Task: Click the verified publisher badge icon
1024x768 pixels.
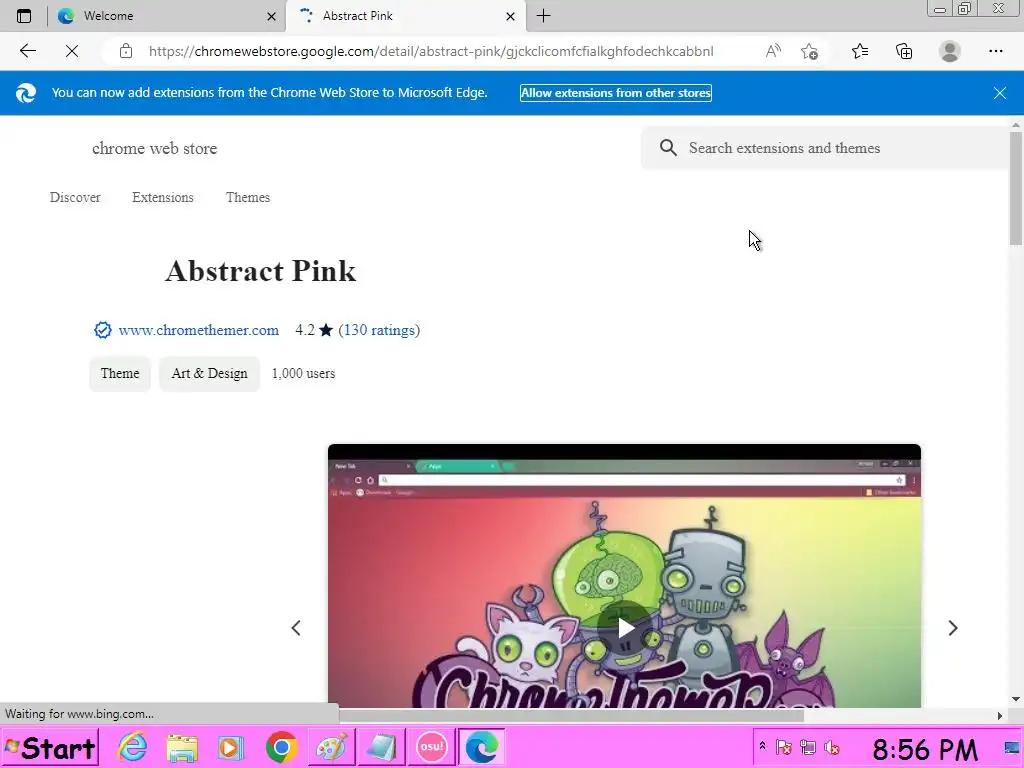Action: point(103,330)
